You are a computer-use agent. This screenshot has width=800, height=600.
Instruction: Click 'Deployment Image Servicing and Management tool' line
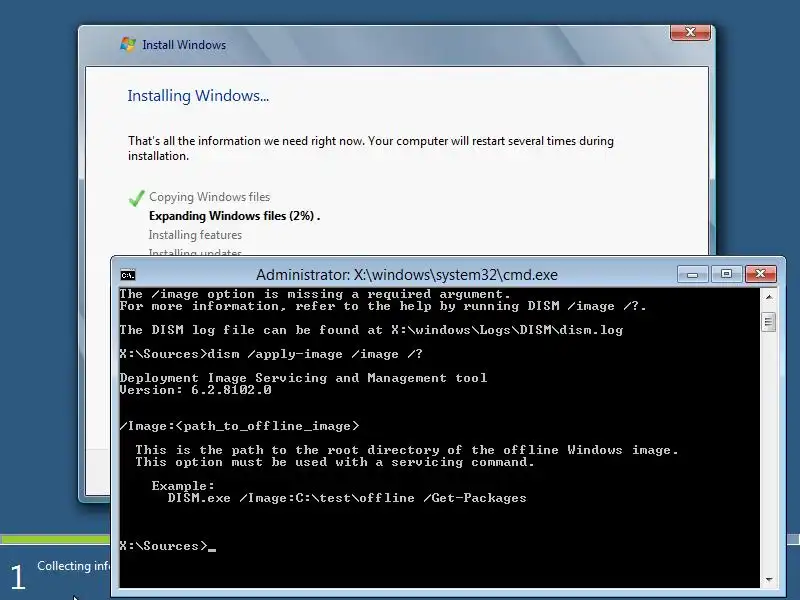coord(303,378)
